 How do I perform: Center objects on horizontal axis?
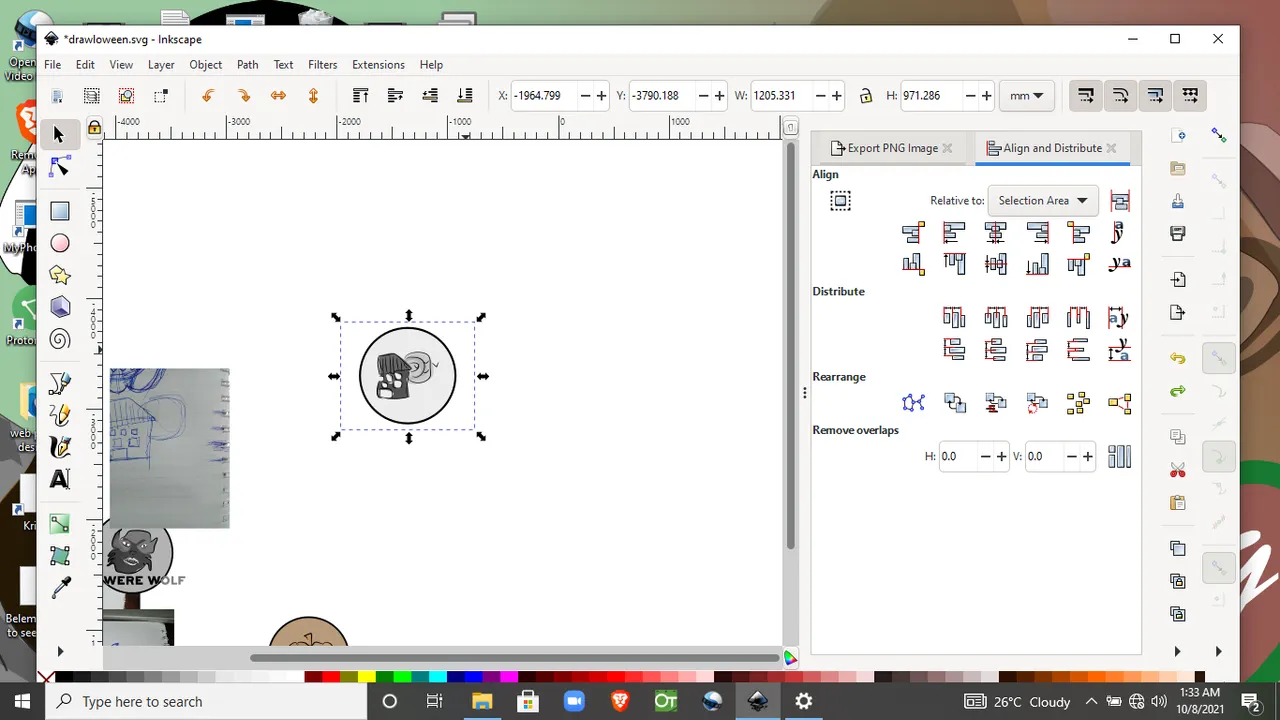pos(996,265)
